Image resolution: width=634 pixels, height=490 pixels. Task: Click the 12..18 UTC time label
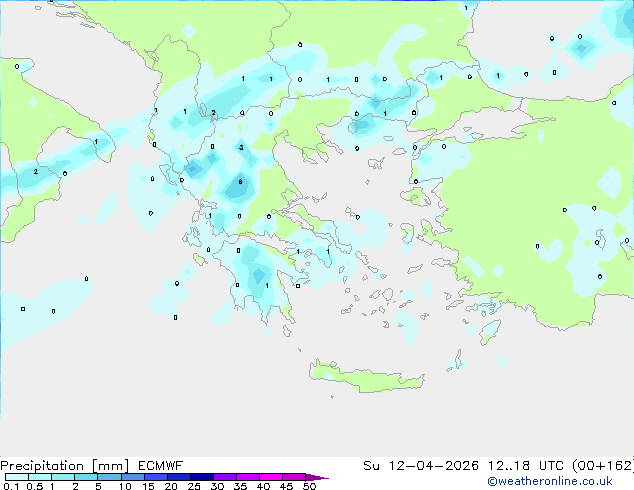click(528, 466)
